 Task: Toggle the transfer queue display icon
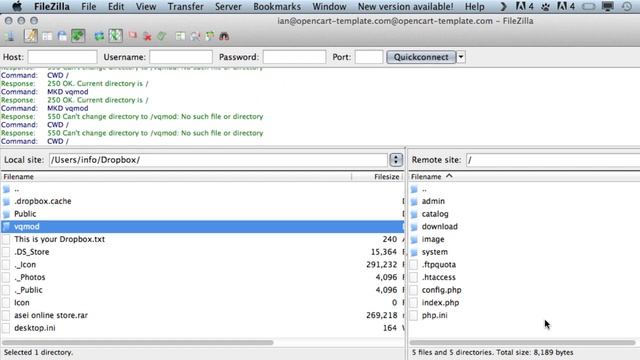click(78, 36)
